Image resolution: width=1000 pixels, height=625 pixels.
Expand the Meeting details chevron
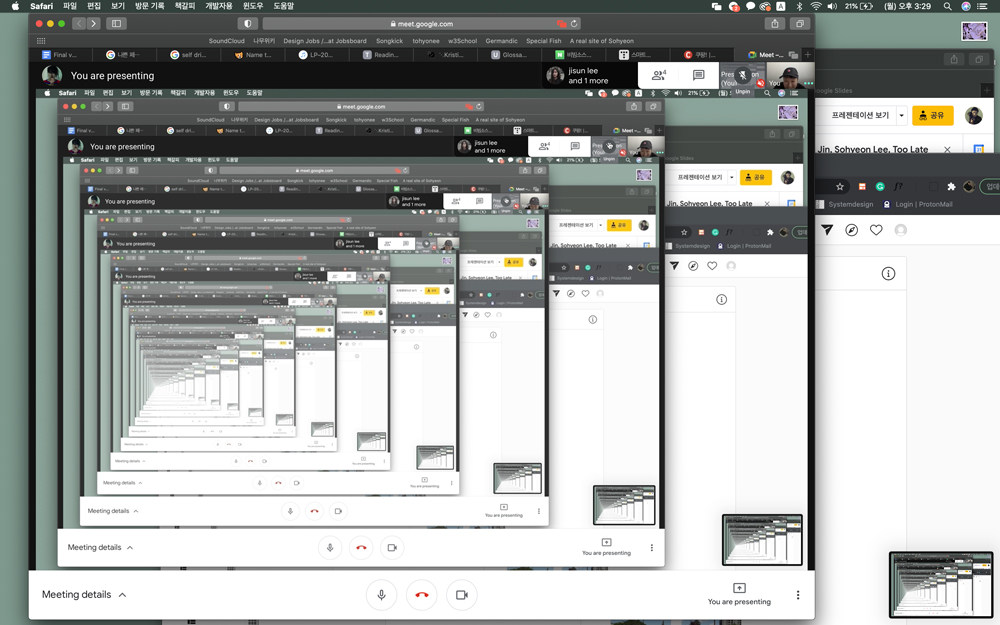[123, 595]
